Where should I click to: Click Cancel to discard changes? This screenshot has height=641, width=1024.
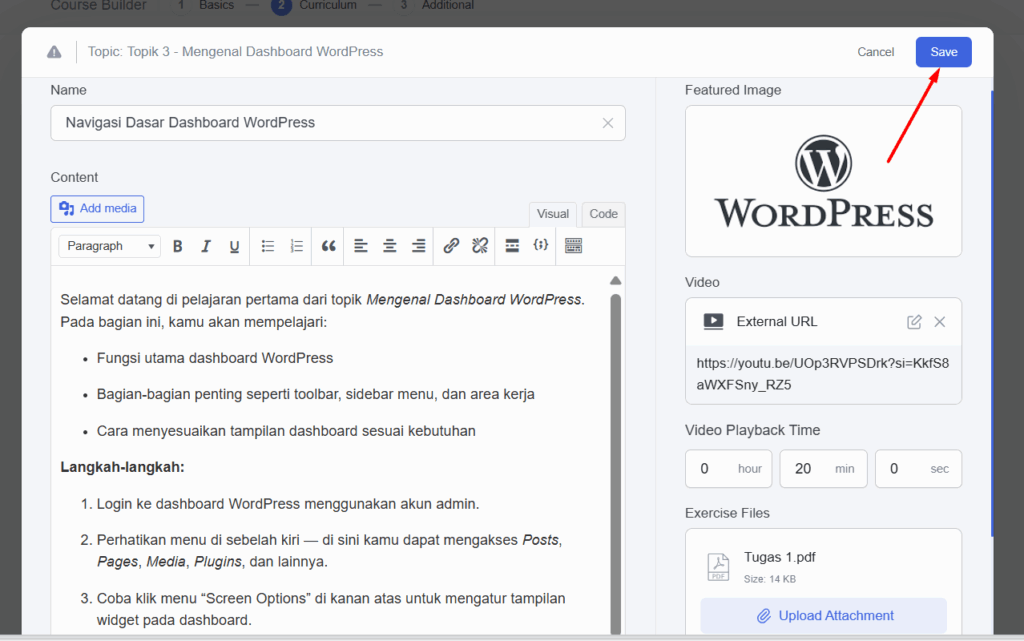(875, 52)
